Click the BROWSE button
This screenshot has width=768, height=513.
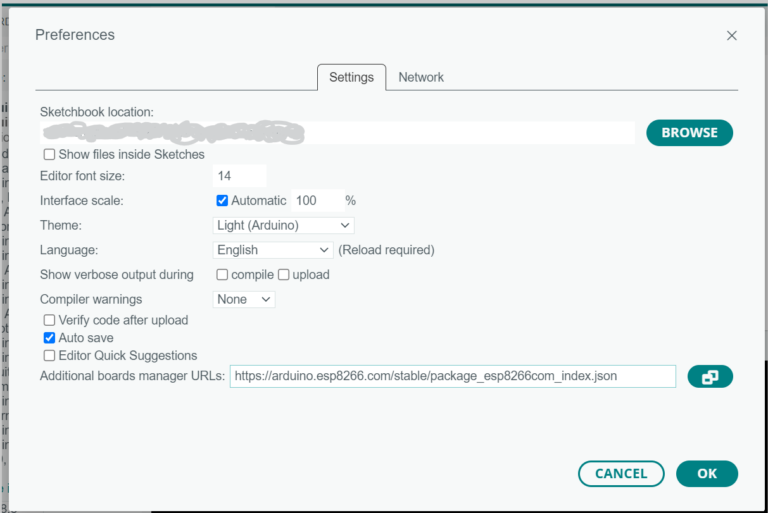point(689,132)
